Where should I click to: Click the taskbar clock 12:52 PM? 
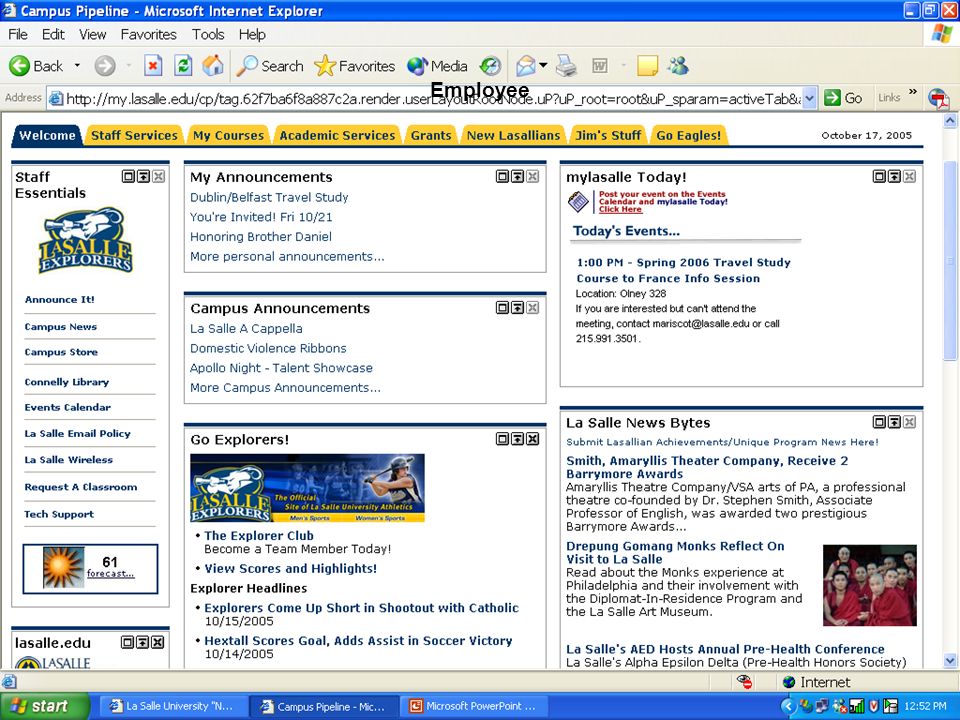click(924, 707)
